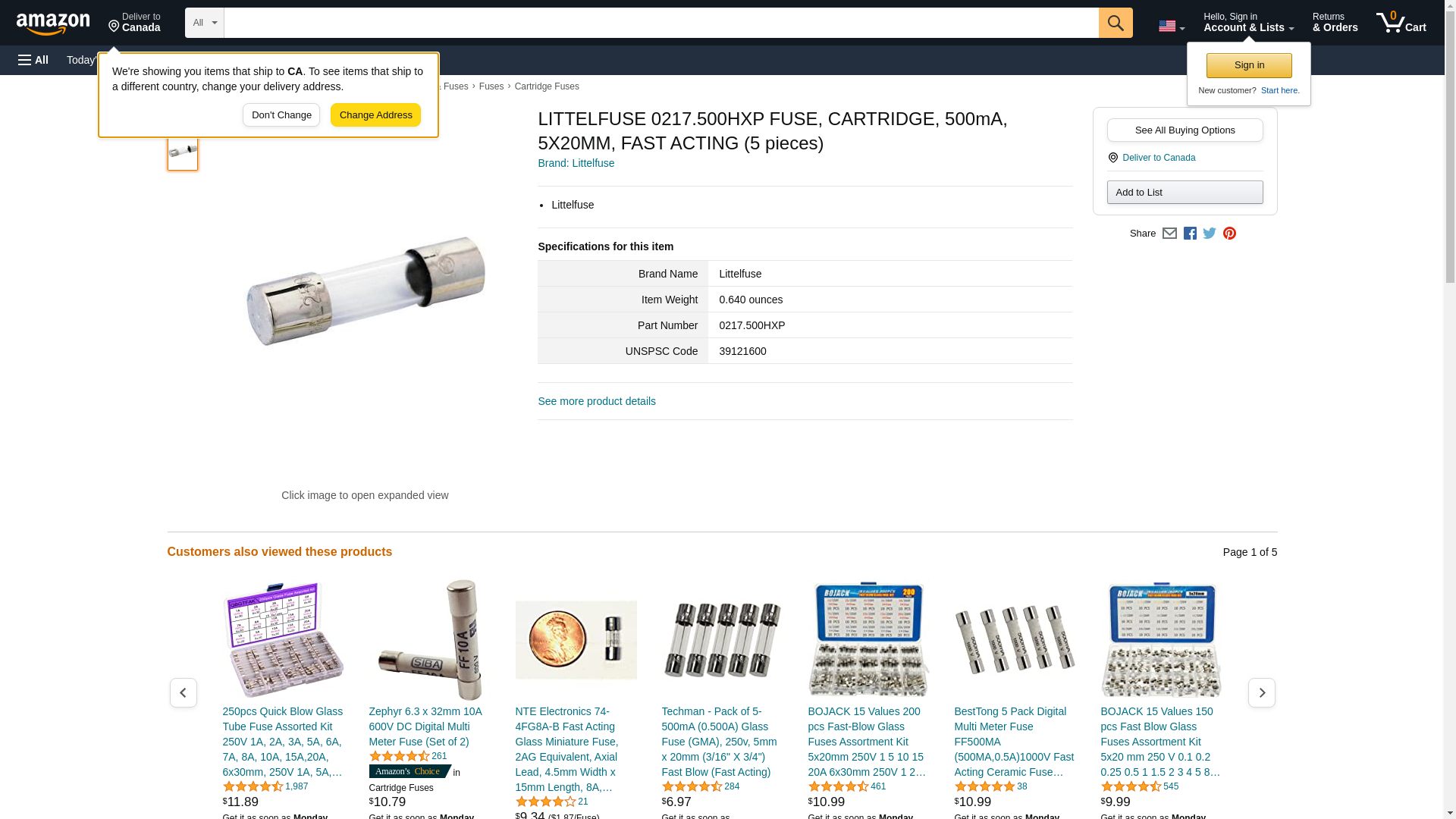Click See All Buying Options button
The height and width of the screenshot is (819, 1456).
pyautogui.click(x=1185, y=130)
